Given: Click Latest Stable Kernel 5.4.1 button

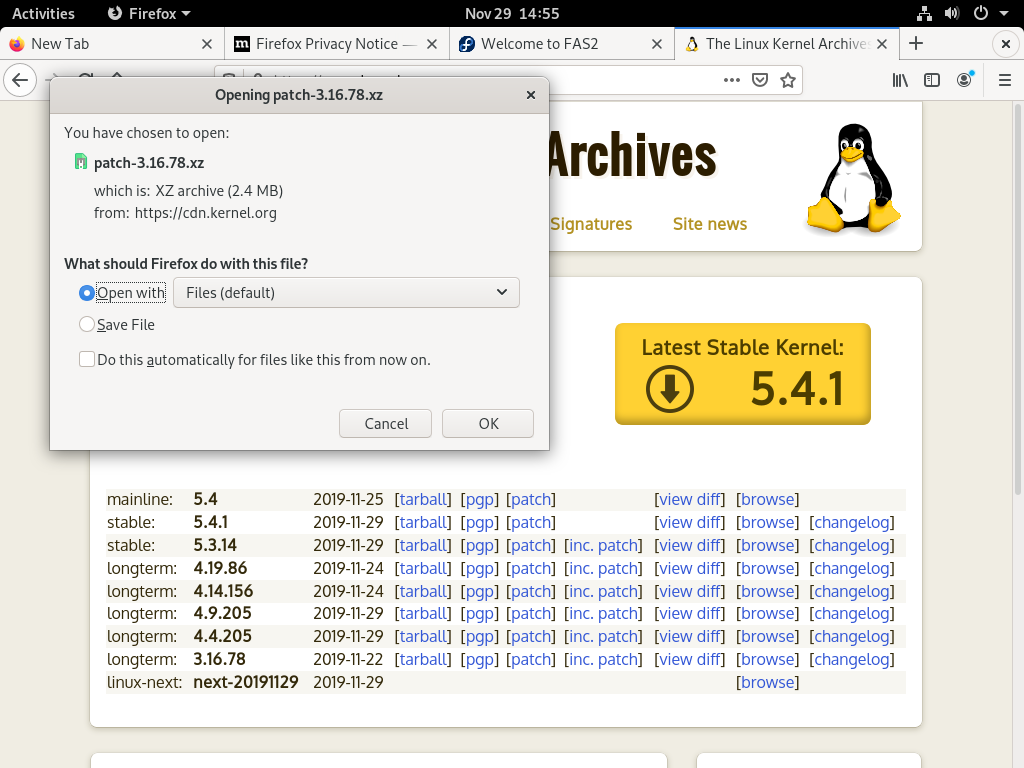Looking at the screenshot, I should (x=743, y=374).
